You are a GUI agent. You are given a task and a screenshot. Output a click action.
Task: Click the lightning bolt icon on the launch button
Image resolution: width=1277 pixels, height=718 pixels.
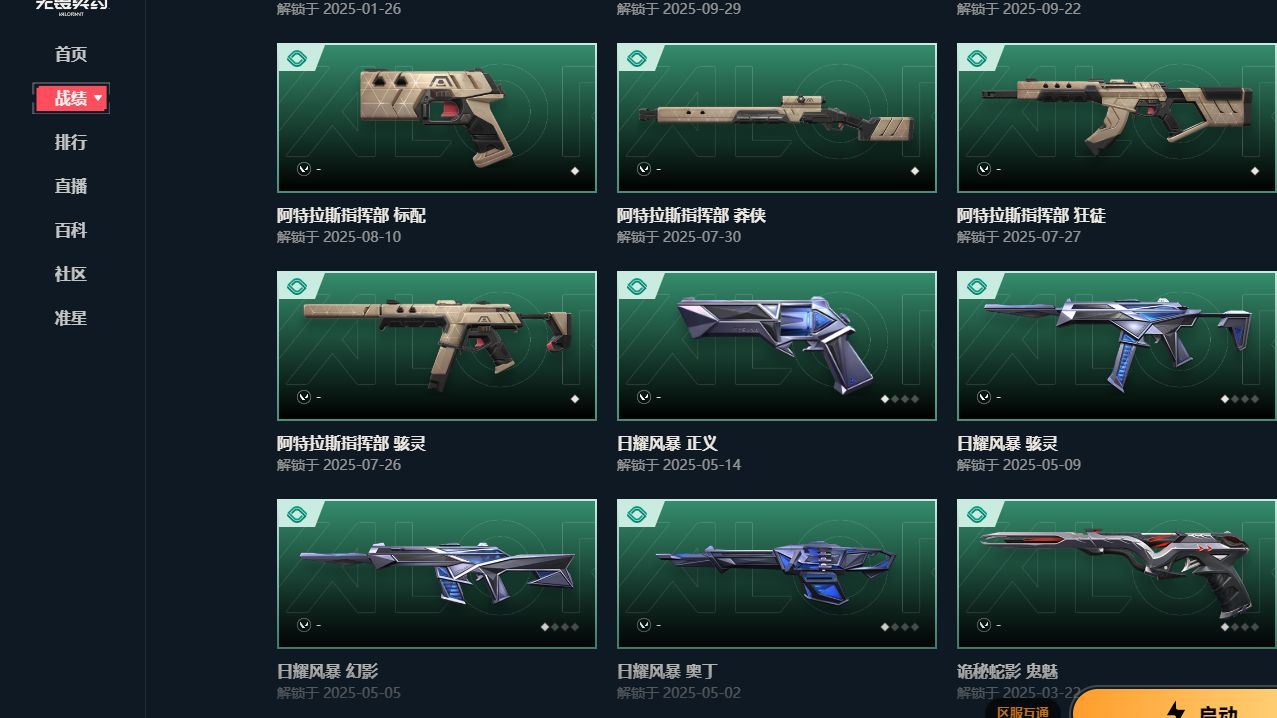pyautogui.click(x=1176, y=711)
